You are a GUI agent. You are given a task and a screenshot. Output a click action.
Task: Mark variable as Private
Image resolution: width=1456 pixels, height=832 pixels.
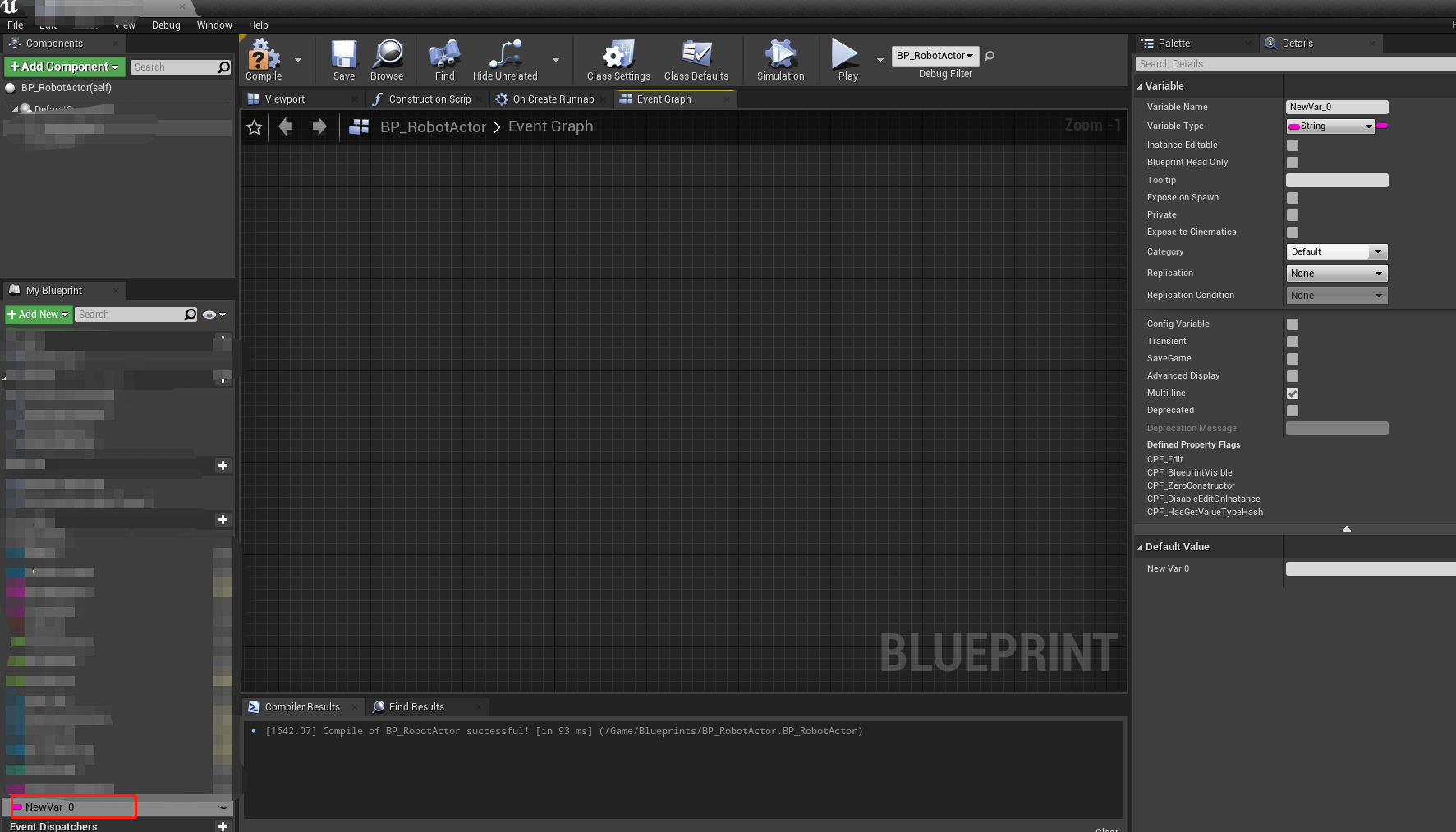coord(1293,215)
